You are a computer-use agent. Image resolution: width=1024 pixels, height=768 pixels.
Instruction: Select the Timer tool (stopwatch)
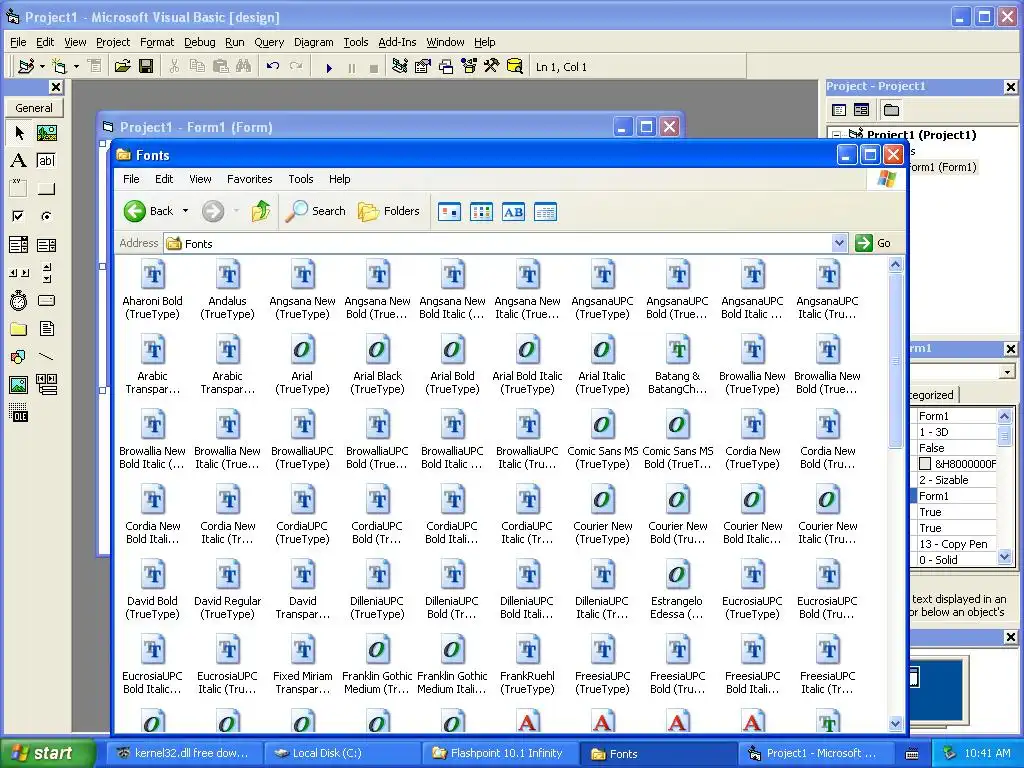pyautogui.click(x=19, y=300)
